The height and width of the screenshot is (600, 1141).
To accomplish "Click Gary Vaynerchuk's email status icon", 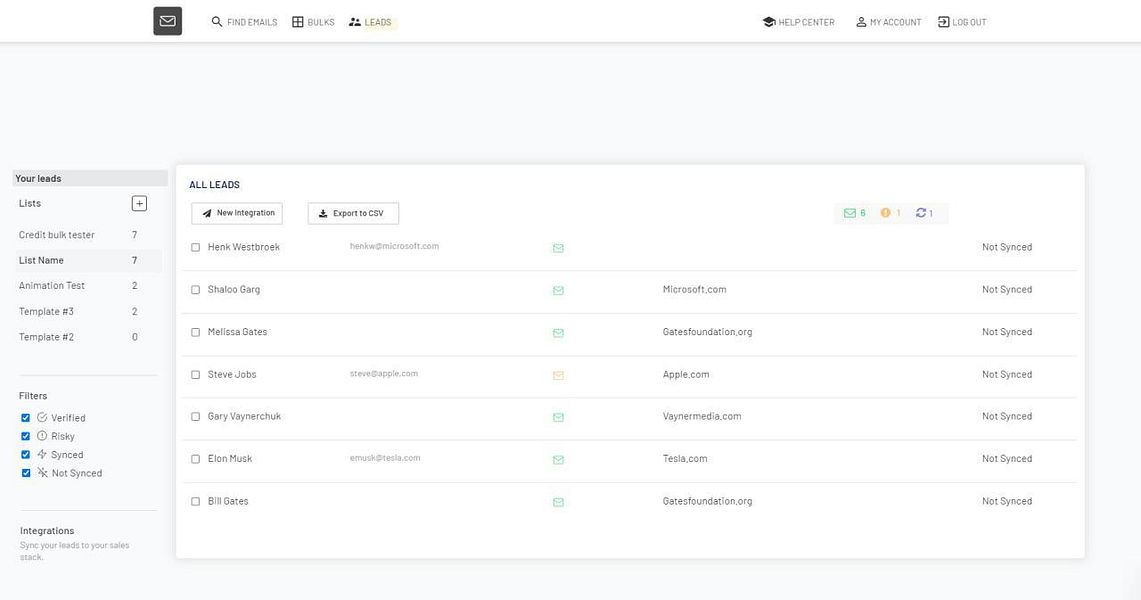I will (558, 417).
